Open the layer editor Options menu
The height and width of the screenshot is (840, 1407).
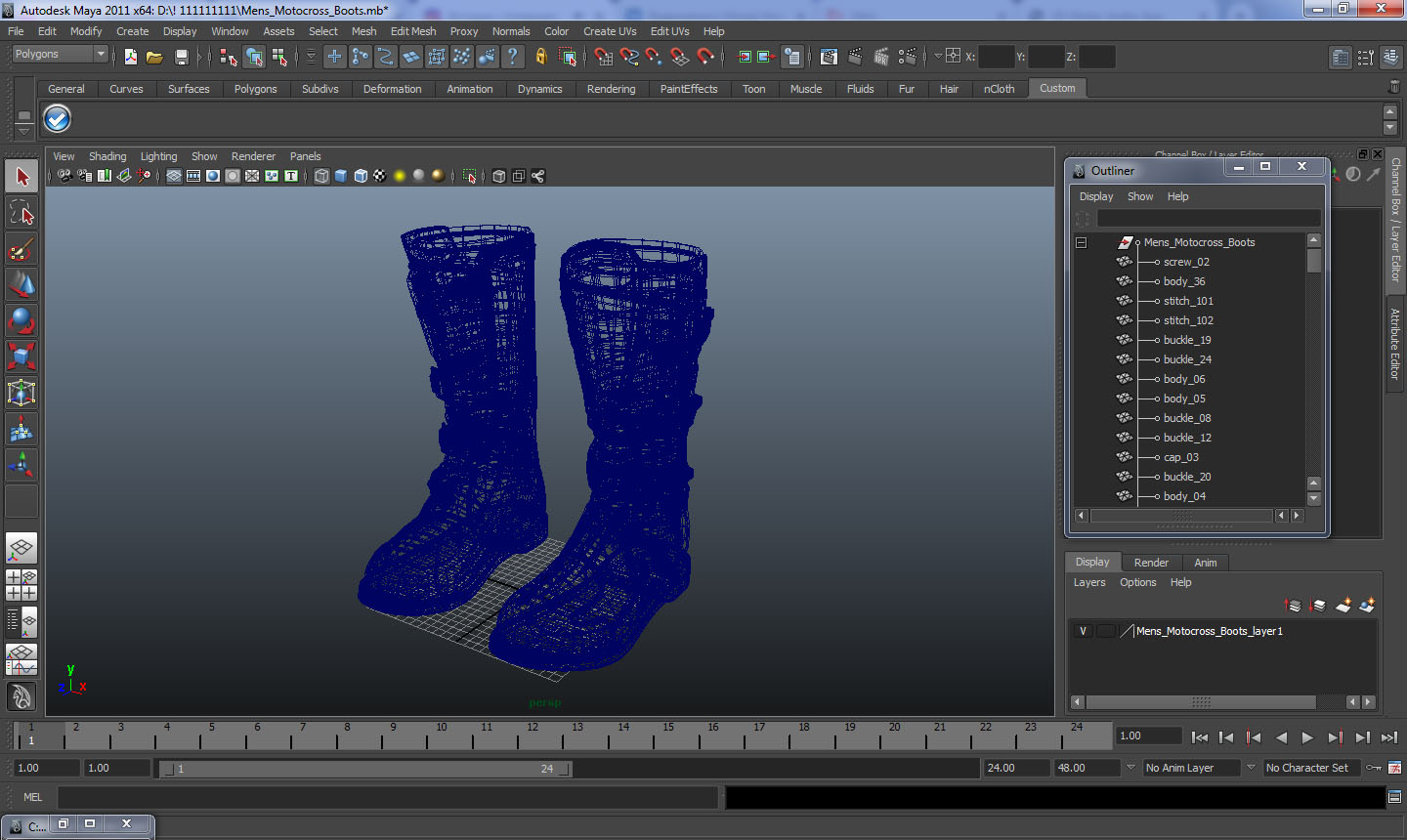[1137, 582]
